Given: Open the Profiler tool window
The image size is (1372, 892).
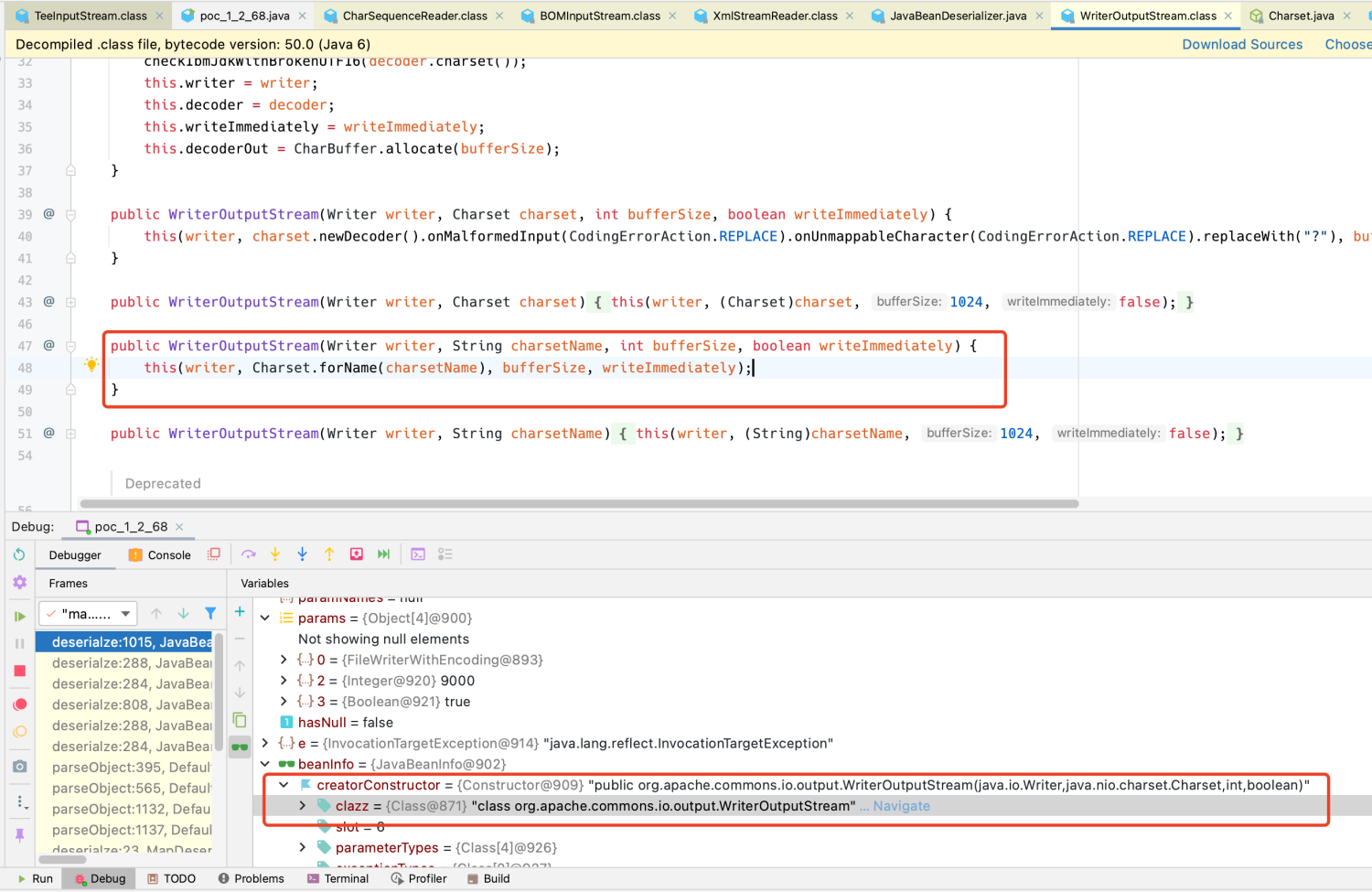Looking at the screenshot, I should (x=419, y=878).
